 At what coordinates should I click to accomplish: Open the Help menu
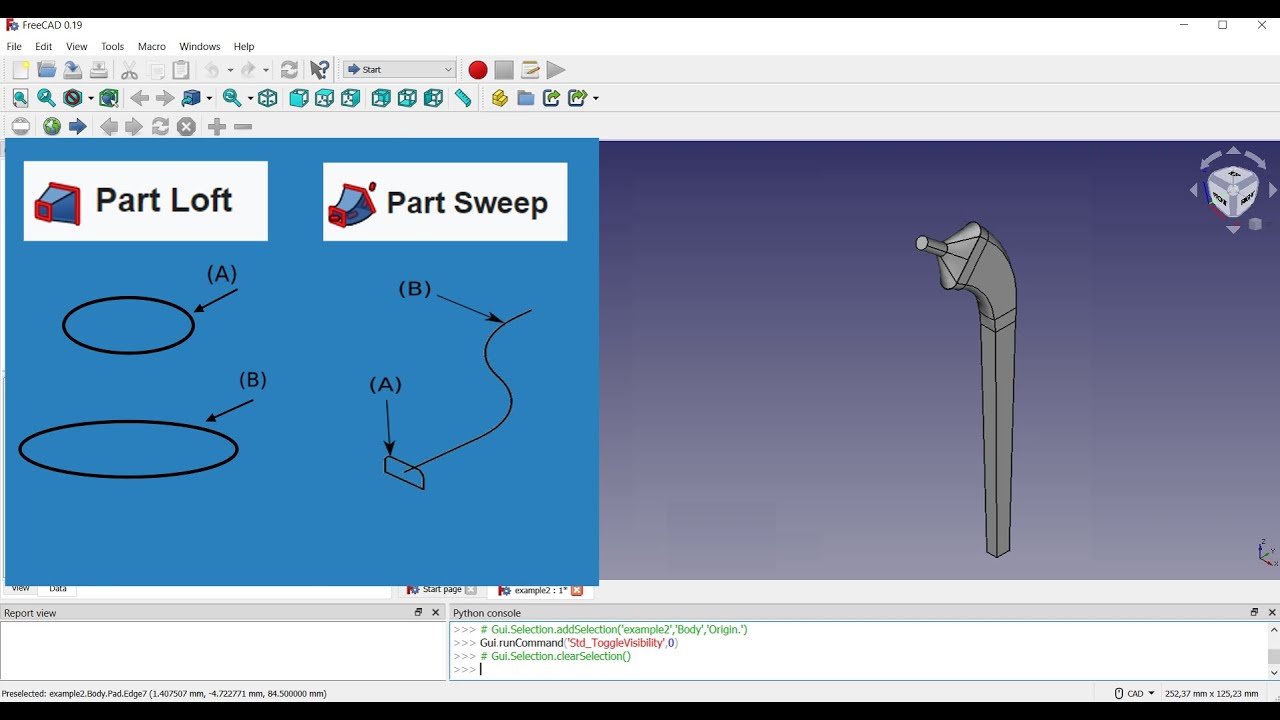244,47
